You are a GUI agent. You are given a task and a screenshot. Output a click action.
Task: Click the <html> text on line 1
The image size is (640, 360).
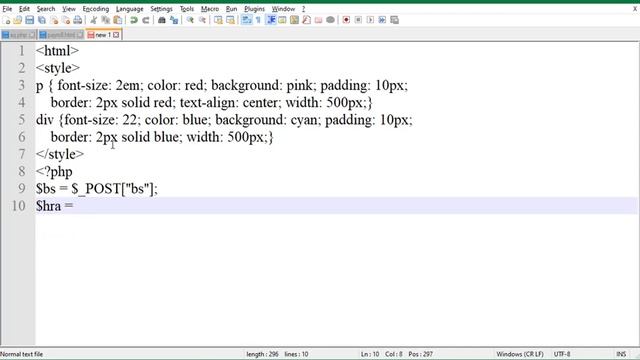[x=57, y=51]
